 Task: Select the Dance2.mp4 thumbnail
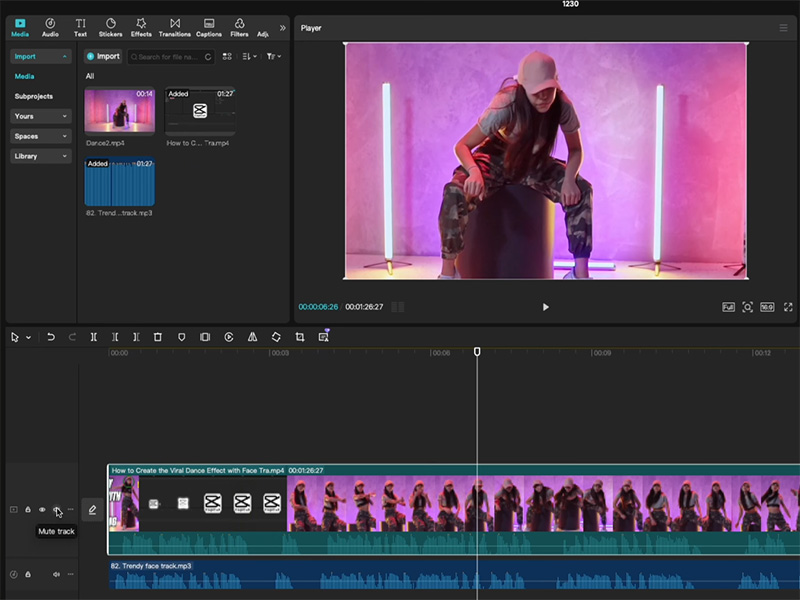pyautogui.click(x=120, y=112)
